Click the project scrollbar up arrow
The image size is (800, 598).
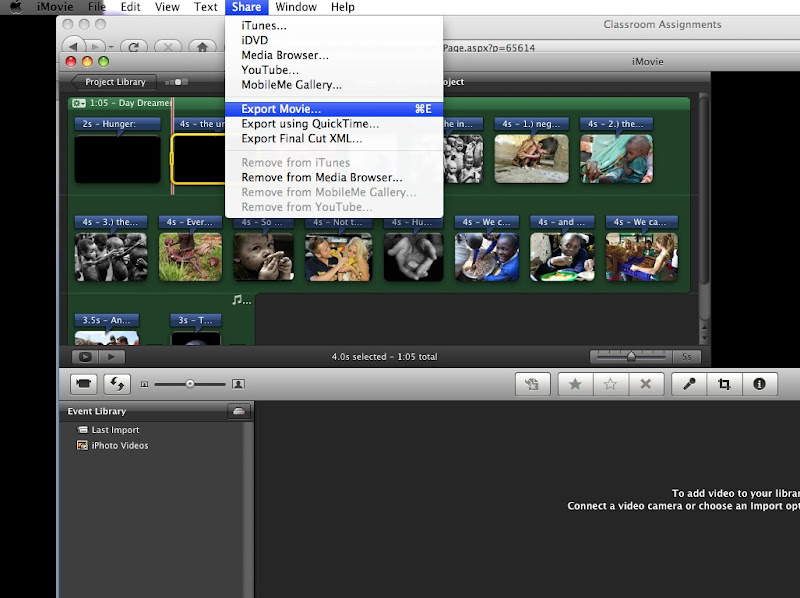pos(704,327)
